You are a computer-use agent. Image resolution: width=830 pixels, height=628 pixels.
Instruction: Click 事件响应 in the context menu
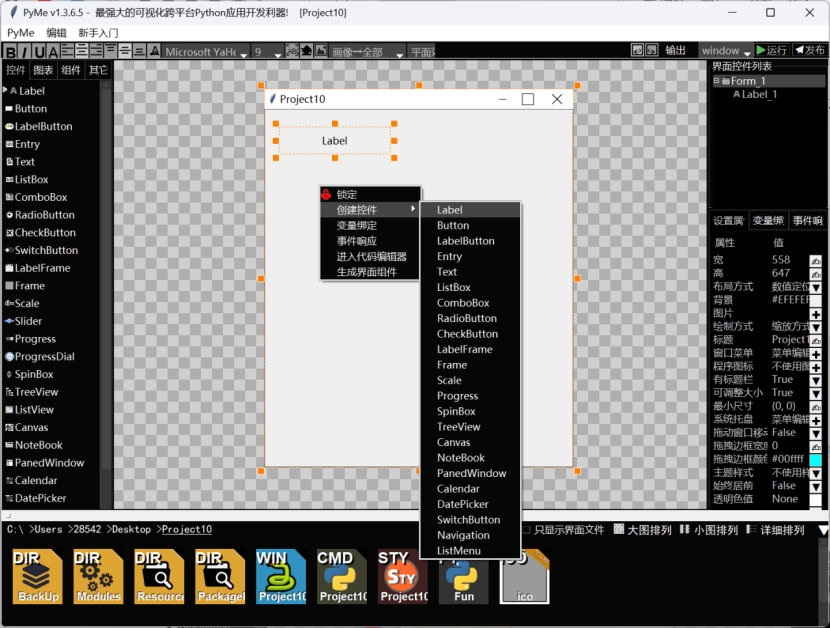pos(370,241)
